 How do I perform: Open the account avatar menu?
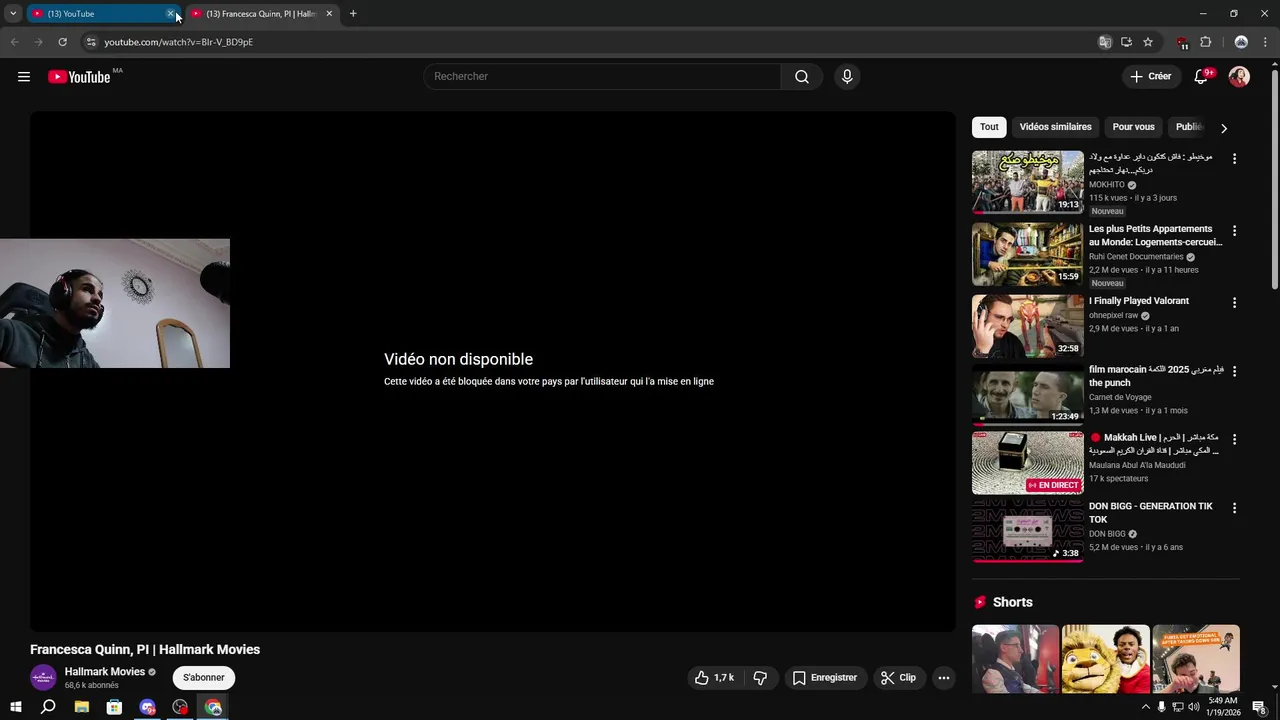click(1239, 77)
